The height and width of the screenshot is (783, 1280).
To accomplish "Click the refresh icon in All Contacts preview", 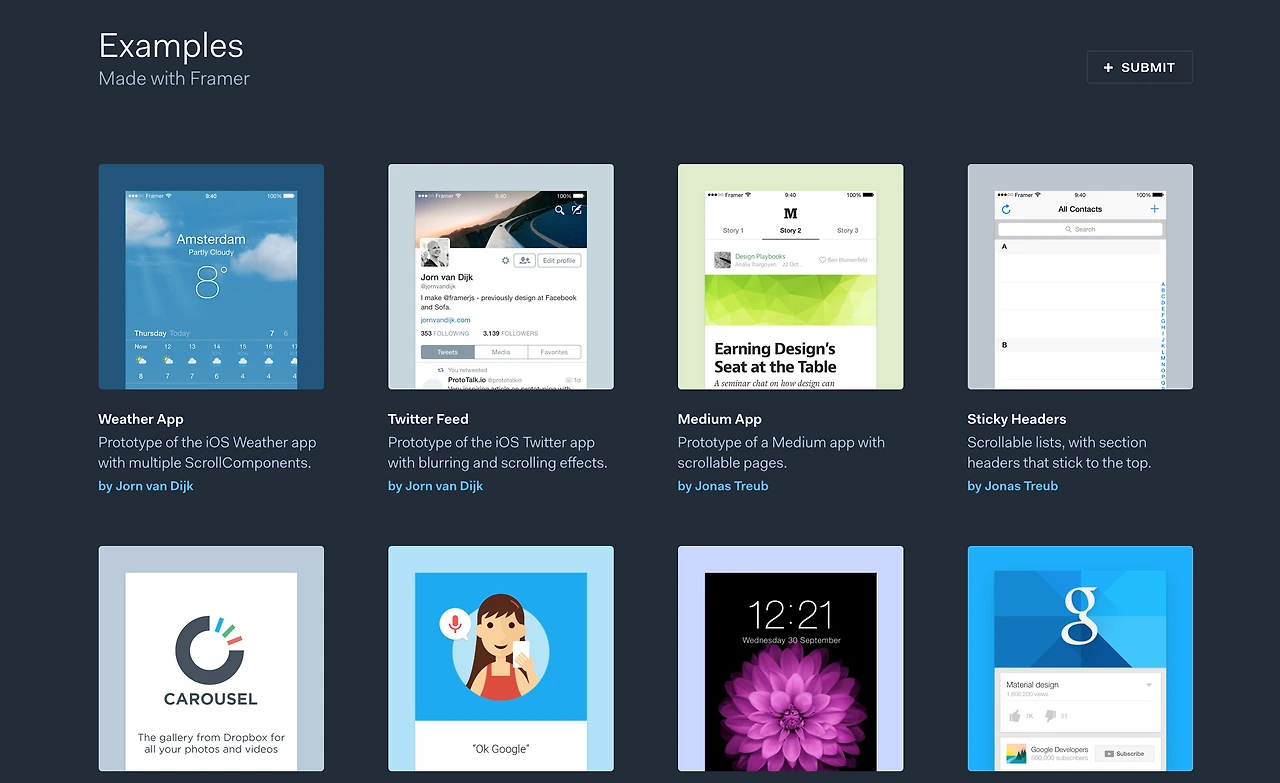I will 1006,209.
